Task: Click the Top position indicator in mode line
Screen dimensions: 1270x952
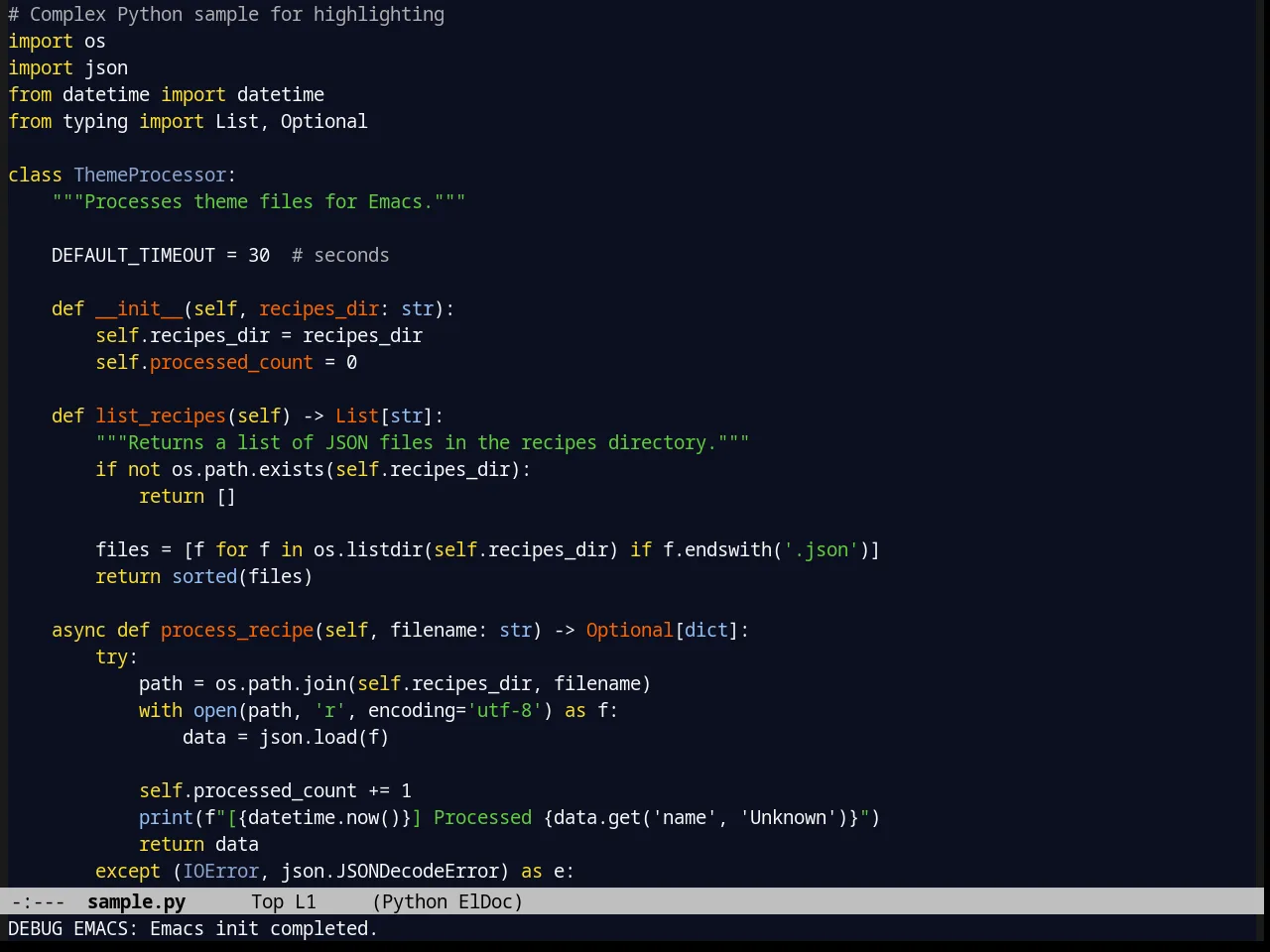Action: click(x=267, y=901)
